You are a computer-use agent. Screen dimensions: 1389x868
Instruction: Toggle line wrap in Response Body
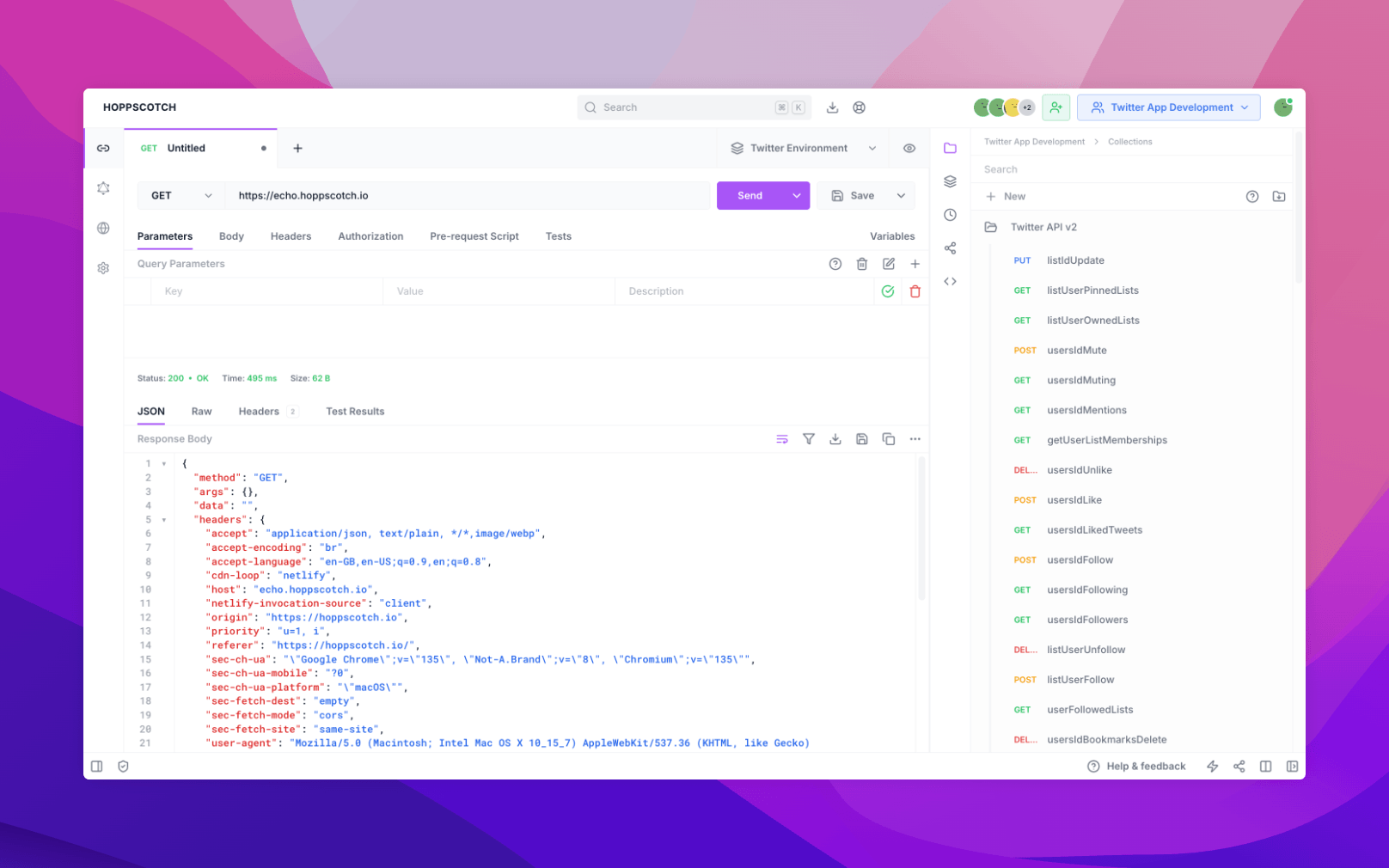click(782, 439)
